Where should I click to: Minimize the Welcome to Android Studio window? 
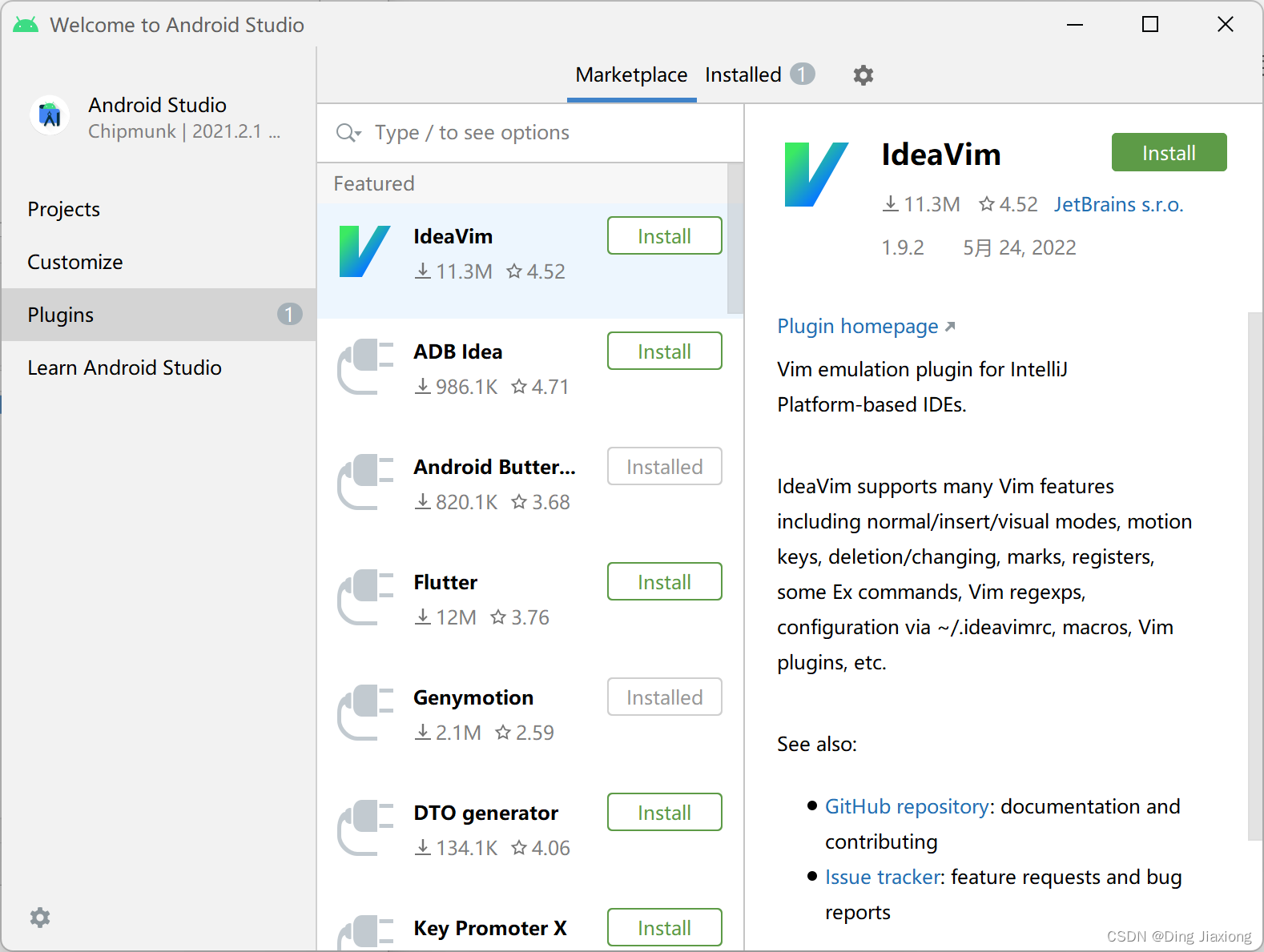[x=1075, y=25]
